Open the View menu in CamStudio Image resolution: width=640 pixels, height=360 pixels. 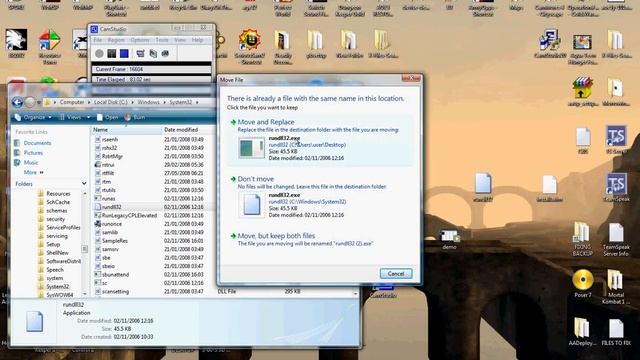click(x=180, y=40)
